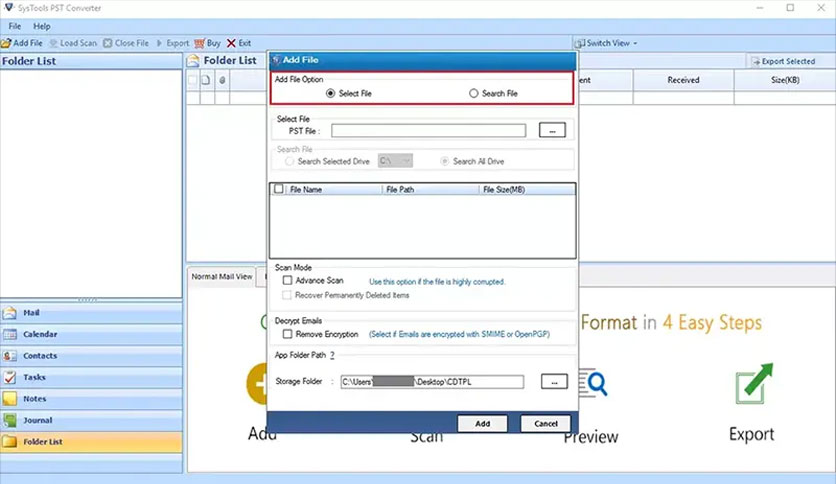
Task: Click the Export Selected icon button
Action: (755, 62)
